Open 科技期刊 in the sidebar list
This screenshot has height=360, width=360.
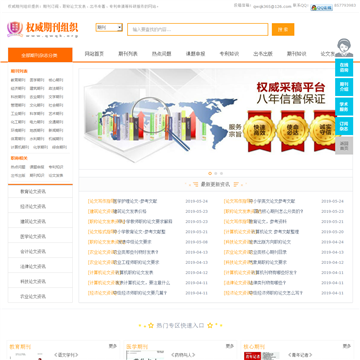click(x=18, y=97)
